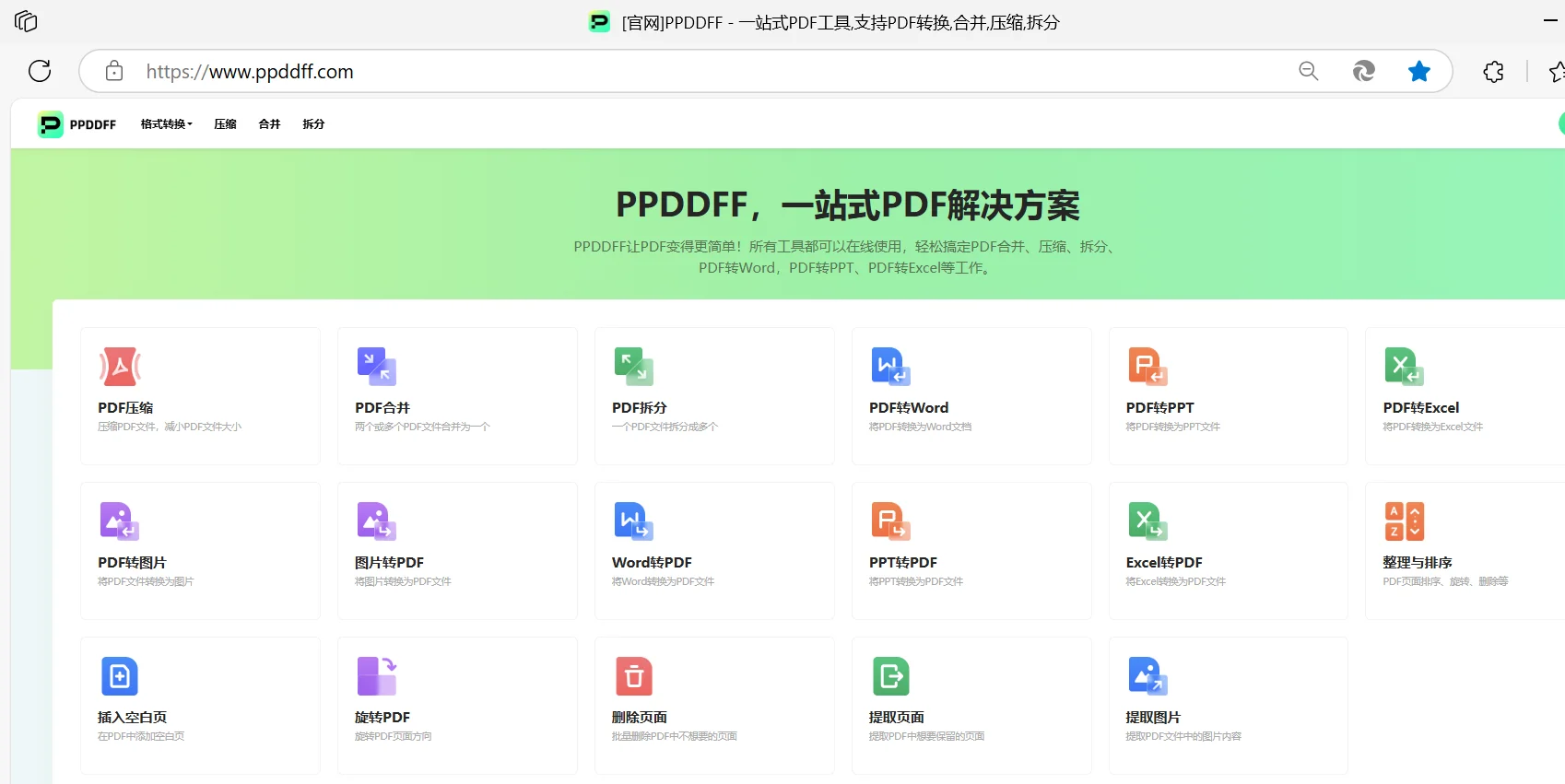1565x784 pixels.
Task: Click the 旋转PDF rotate icon
Action: 376,676
